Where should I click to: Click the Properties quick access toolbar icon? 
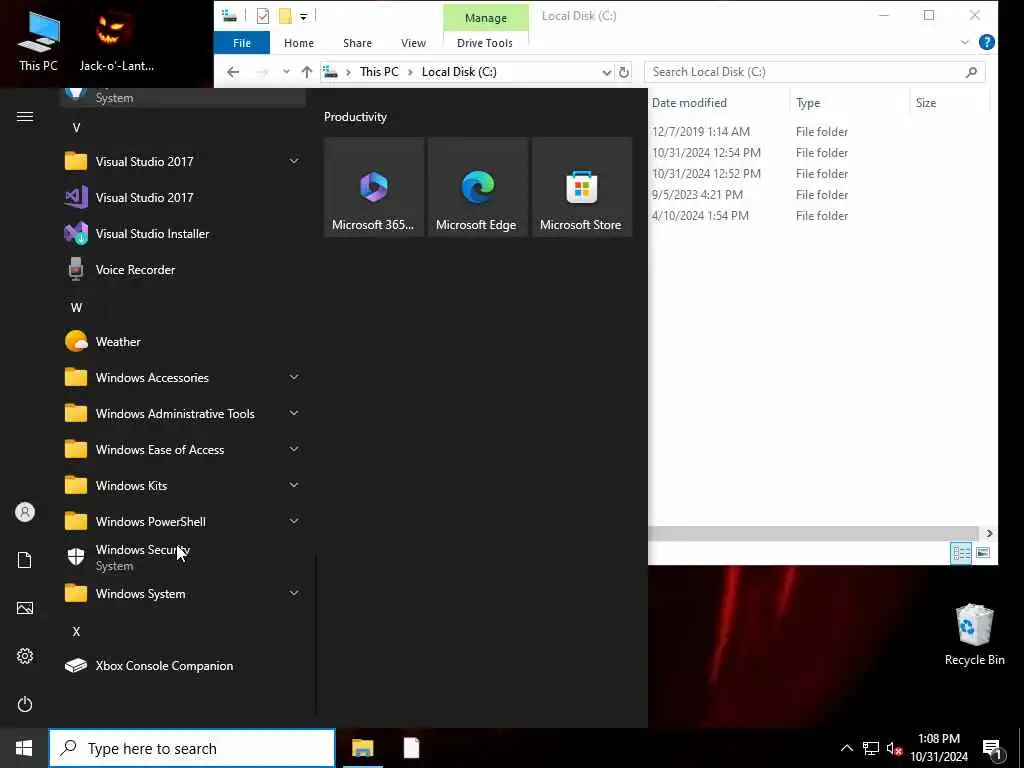click(263, 16)
